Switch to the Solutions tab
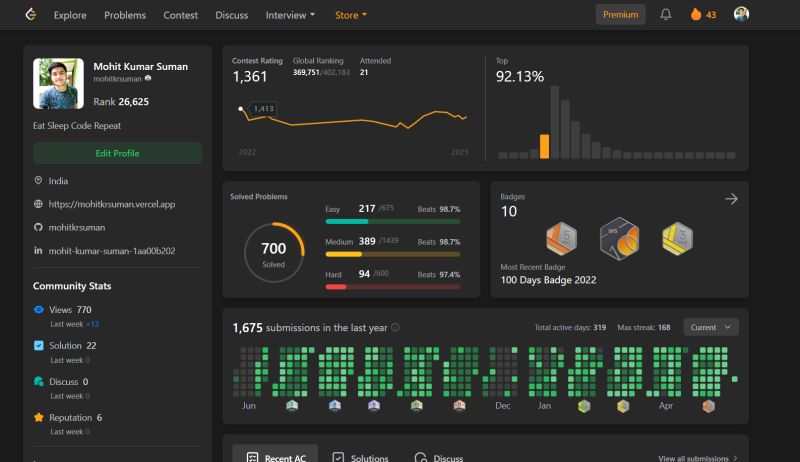This screenshot has width=800, height=462. 360,457
